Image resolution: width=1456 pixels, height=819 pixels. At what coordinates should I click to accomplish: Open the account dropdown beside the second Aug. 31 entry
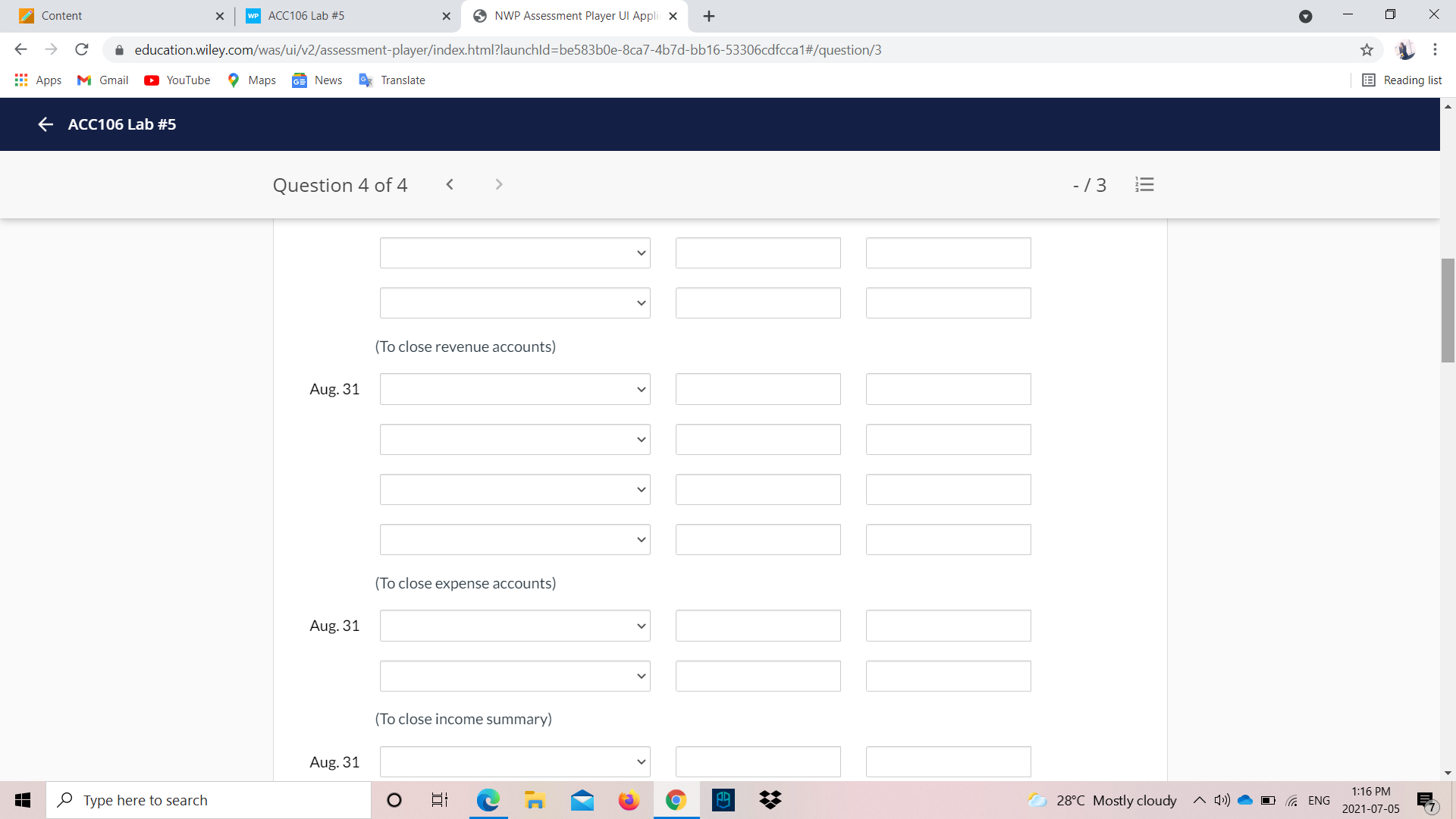[x=515, y=626]
